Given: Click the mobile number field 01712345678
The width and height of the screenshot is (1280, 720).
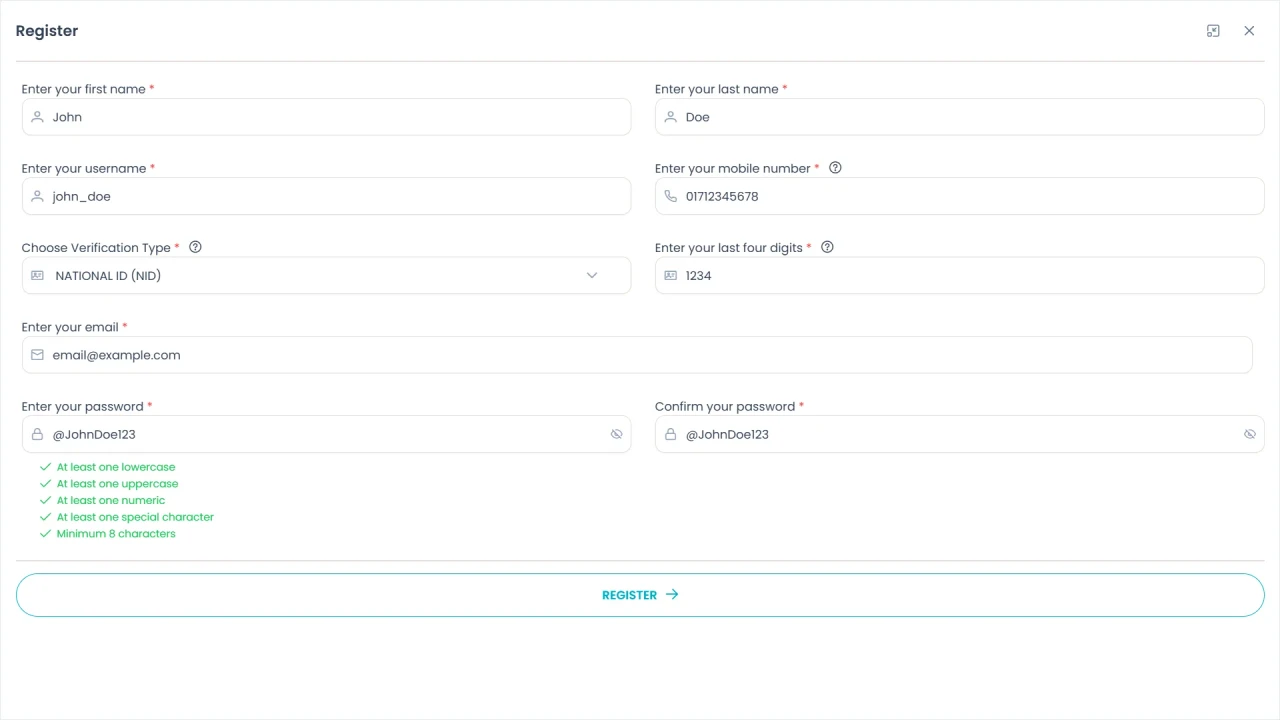Looking at the screenshot, I should 960,196.
